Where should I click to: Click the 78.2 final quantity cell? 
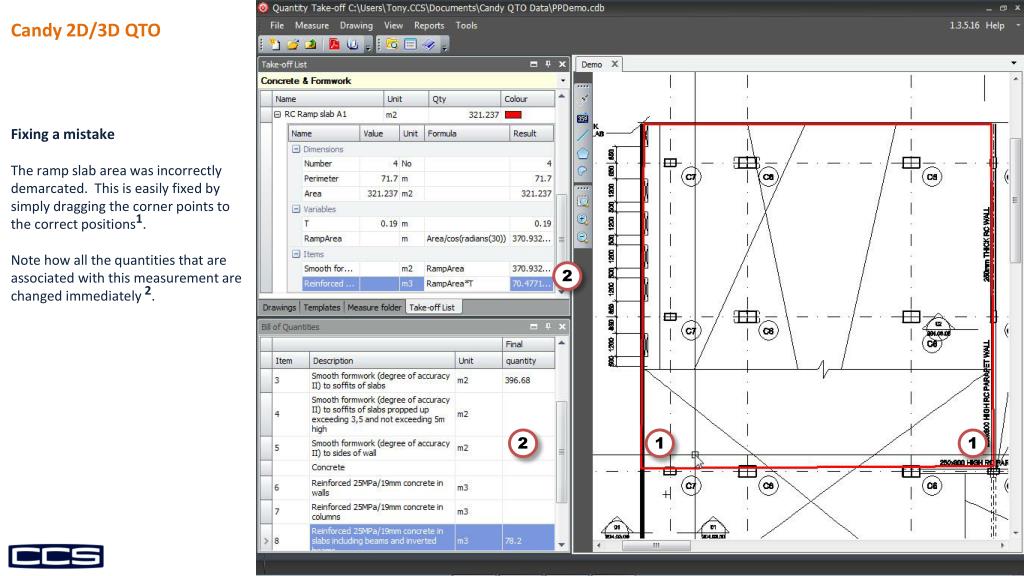[528, 537]
